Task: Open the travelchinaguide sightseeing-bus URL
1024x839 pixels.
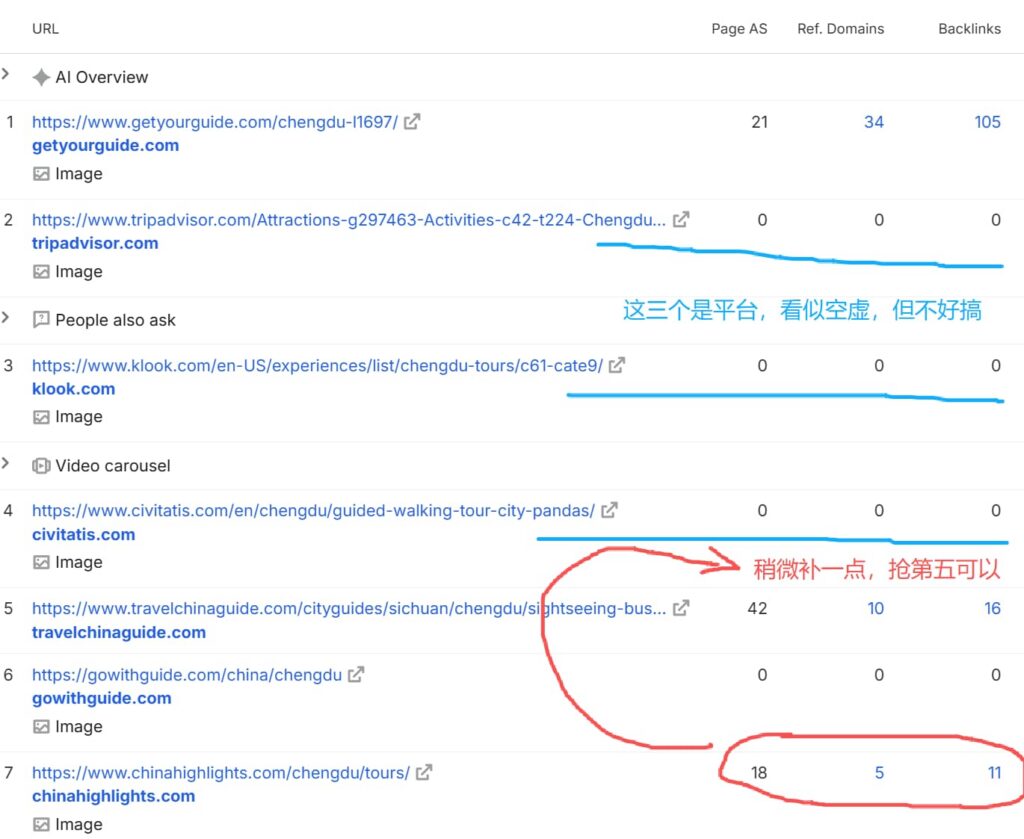Action: (349, 609)
